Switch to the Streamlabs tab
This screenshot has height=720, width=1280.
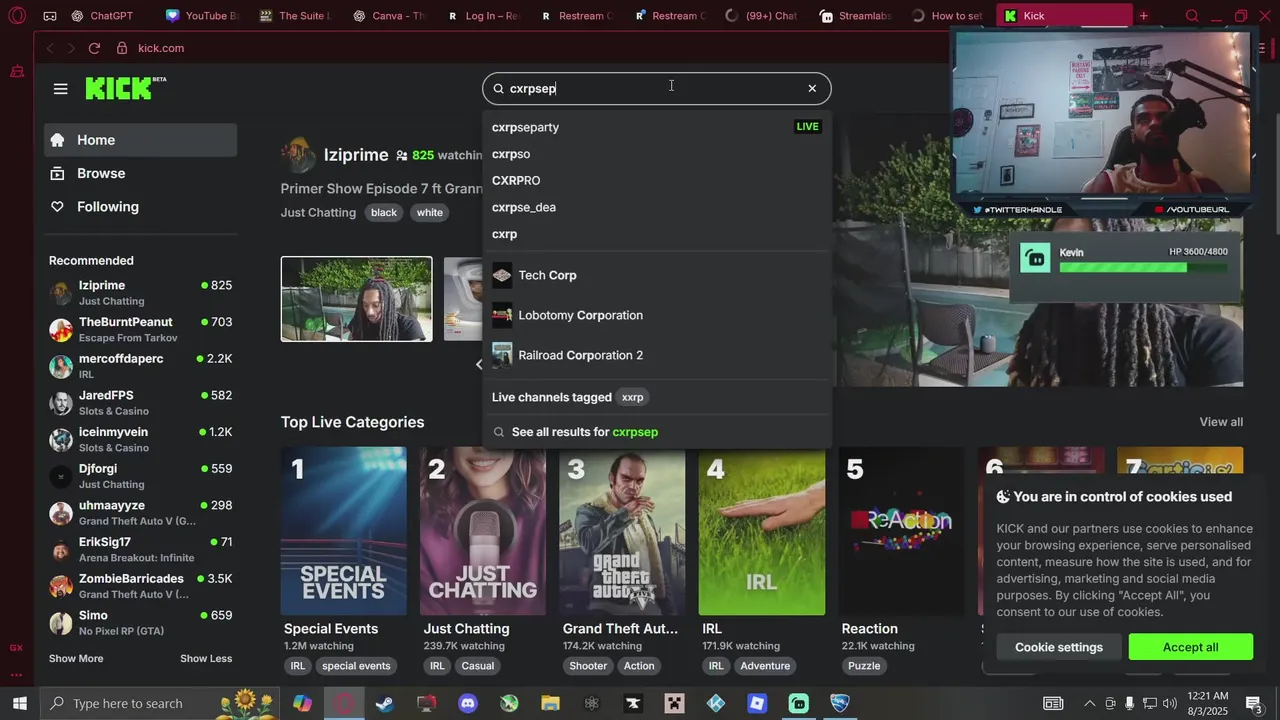click(854, 16)
